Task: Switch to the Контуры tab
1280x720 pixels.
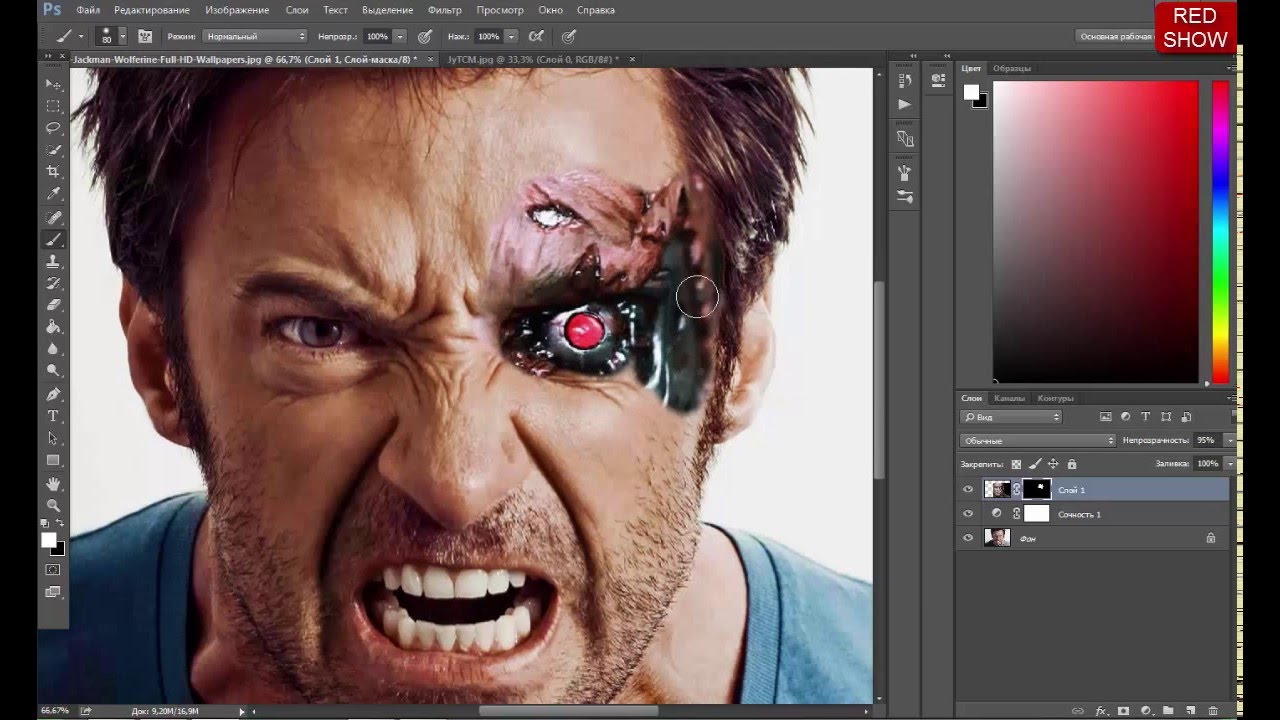Action: [1055, 398]
